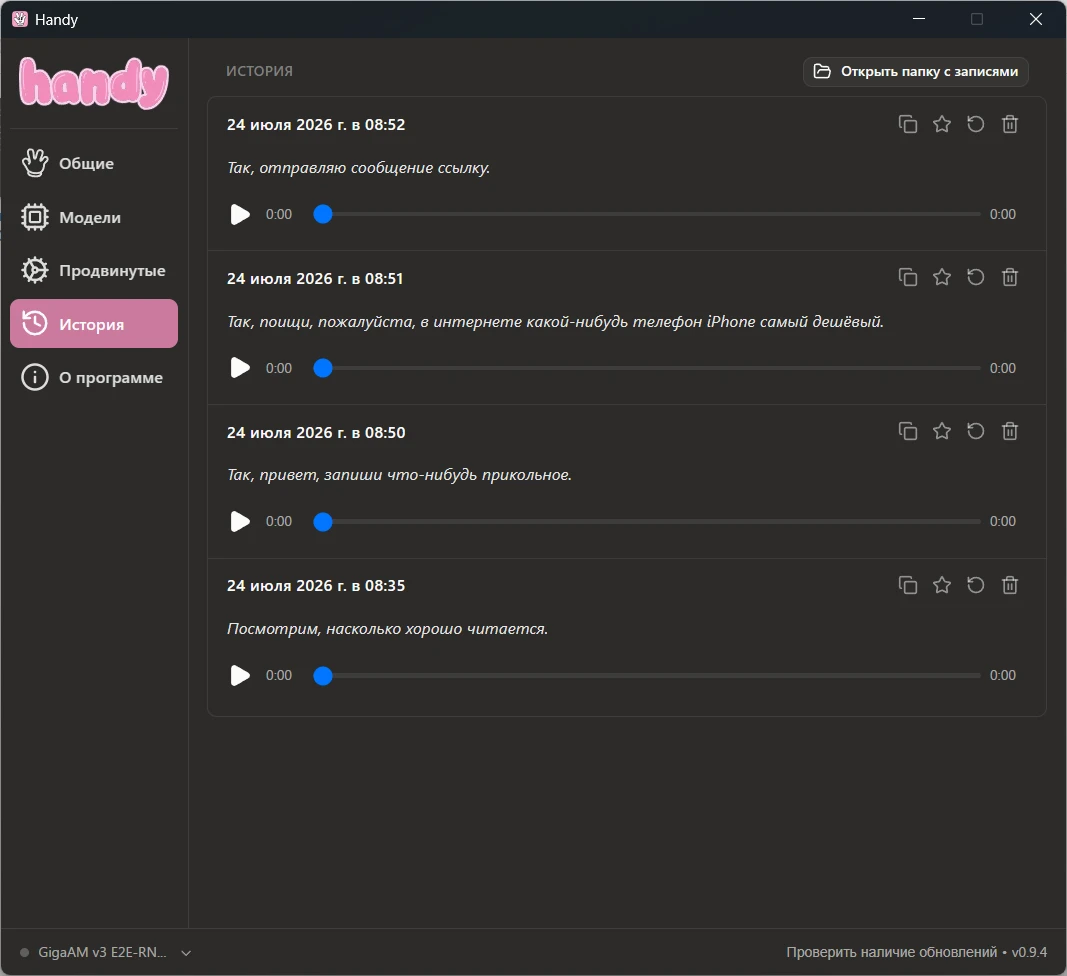Play the 08:51 iPhone recording

point(240,368)
